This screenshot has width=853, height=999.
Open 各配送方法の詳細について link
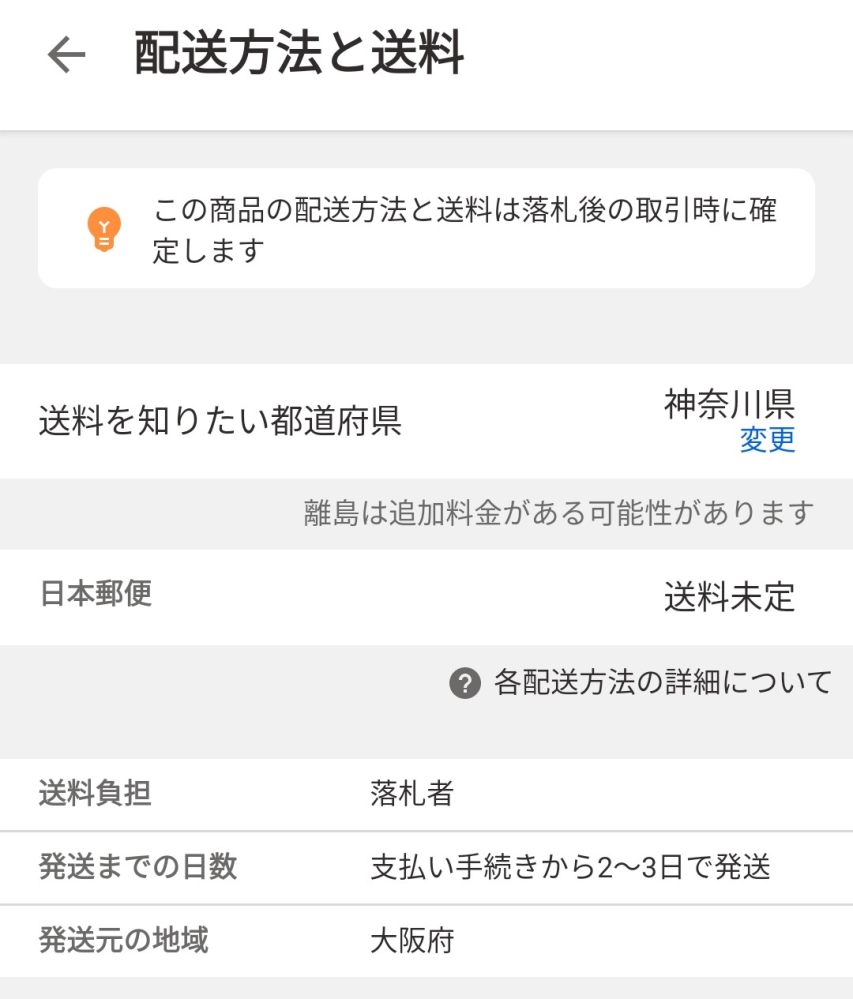[662, 683]
